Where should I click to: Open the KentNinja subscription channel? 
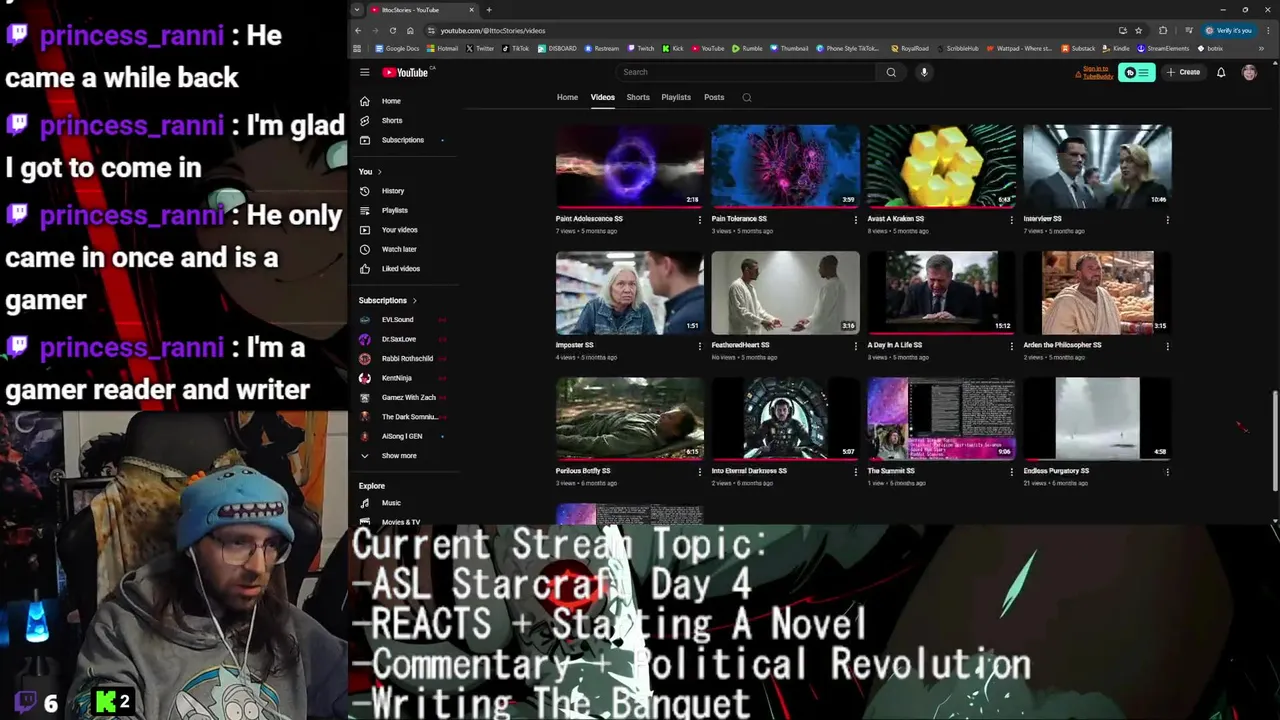404,378
